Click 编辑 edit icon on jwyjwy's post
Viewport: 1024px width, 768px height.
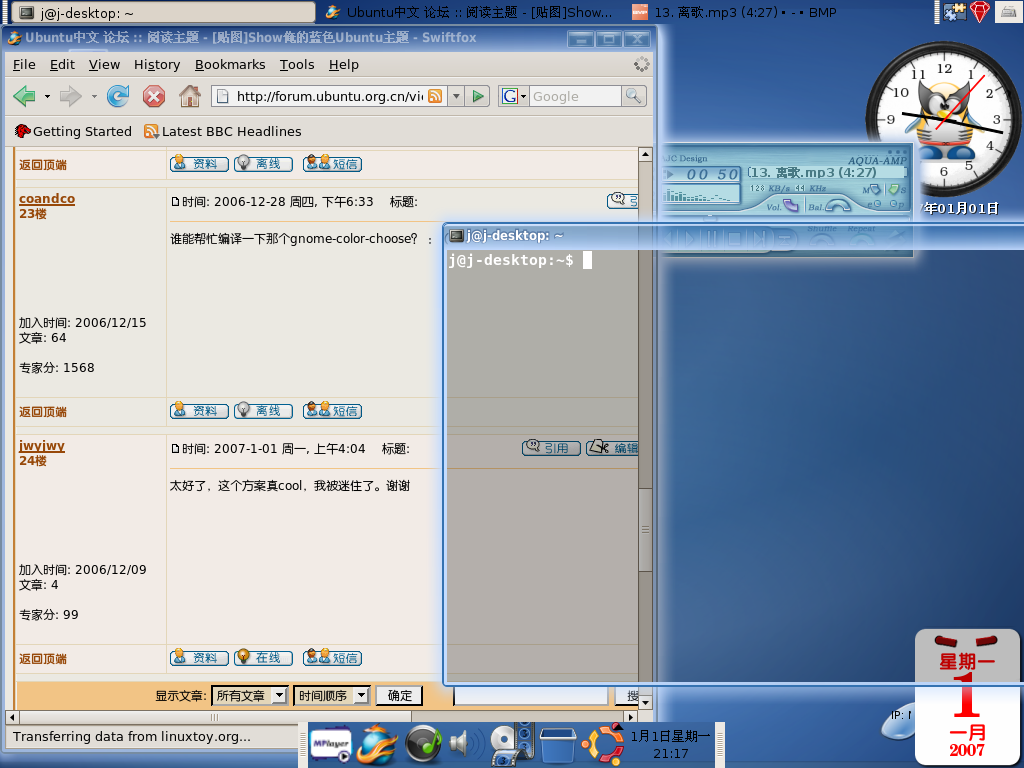(x=612, y=448)
